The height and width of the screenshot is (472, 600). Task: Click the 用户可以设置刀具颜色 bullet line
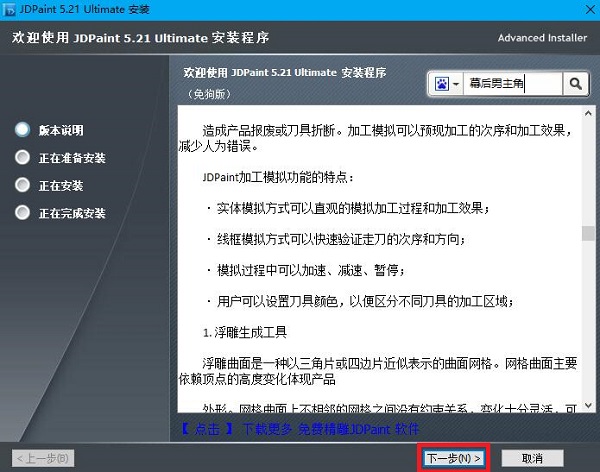coord(360,301)
